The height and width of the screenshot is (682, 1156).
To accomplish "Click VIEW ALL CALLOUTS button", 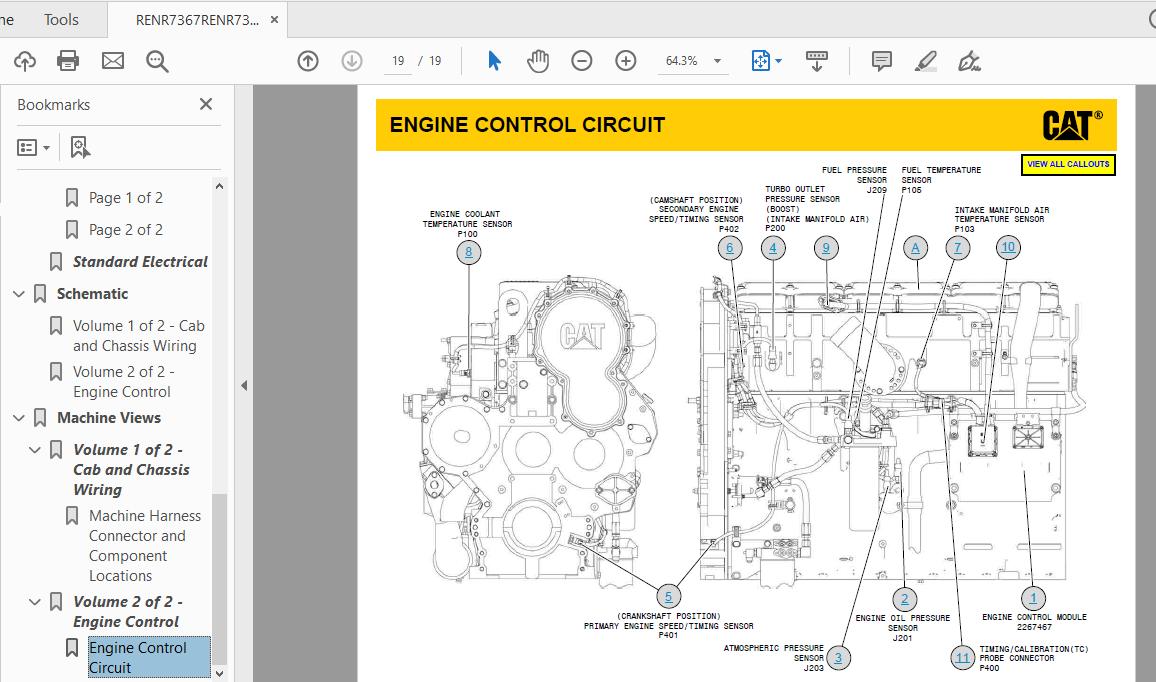I will (x=1068, y=164).
